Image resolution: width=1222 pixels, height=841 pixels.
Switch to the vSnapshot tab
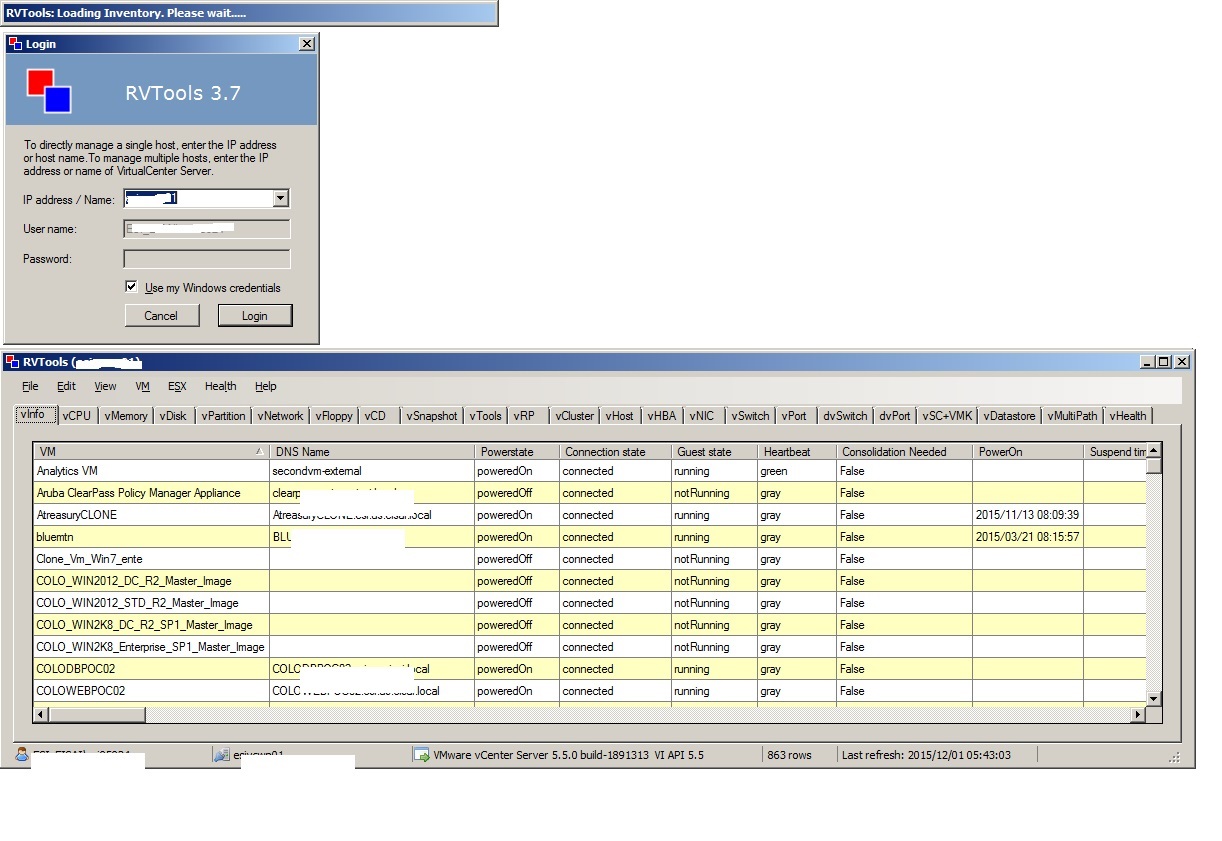432,416
